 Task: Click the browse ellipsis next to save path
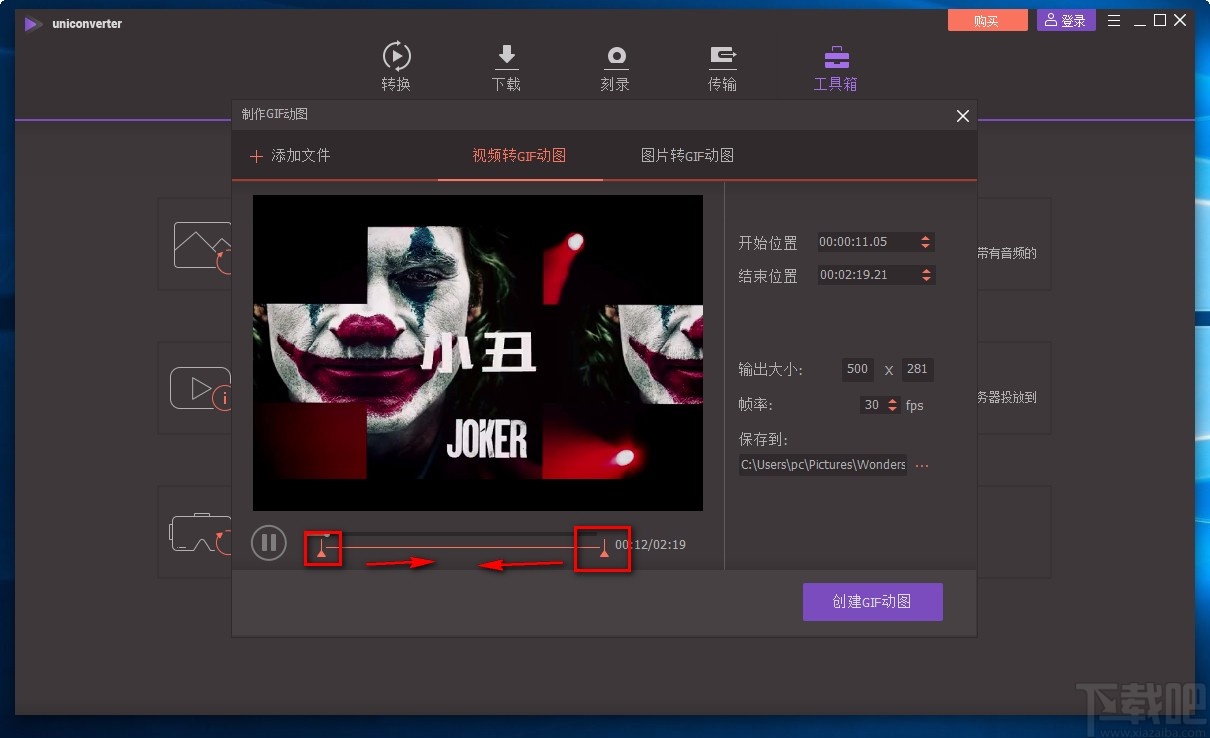(921, 464)
